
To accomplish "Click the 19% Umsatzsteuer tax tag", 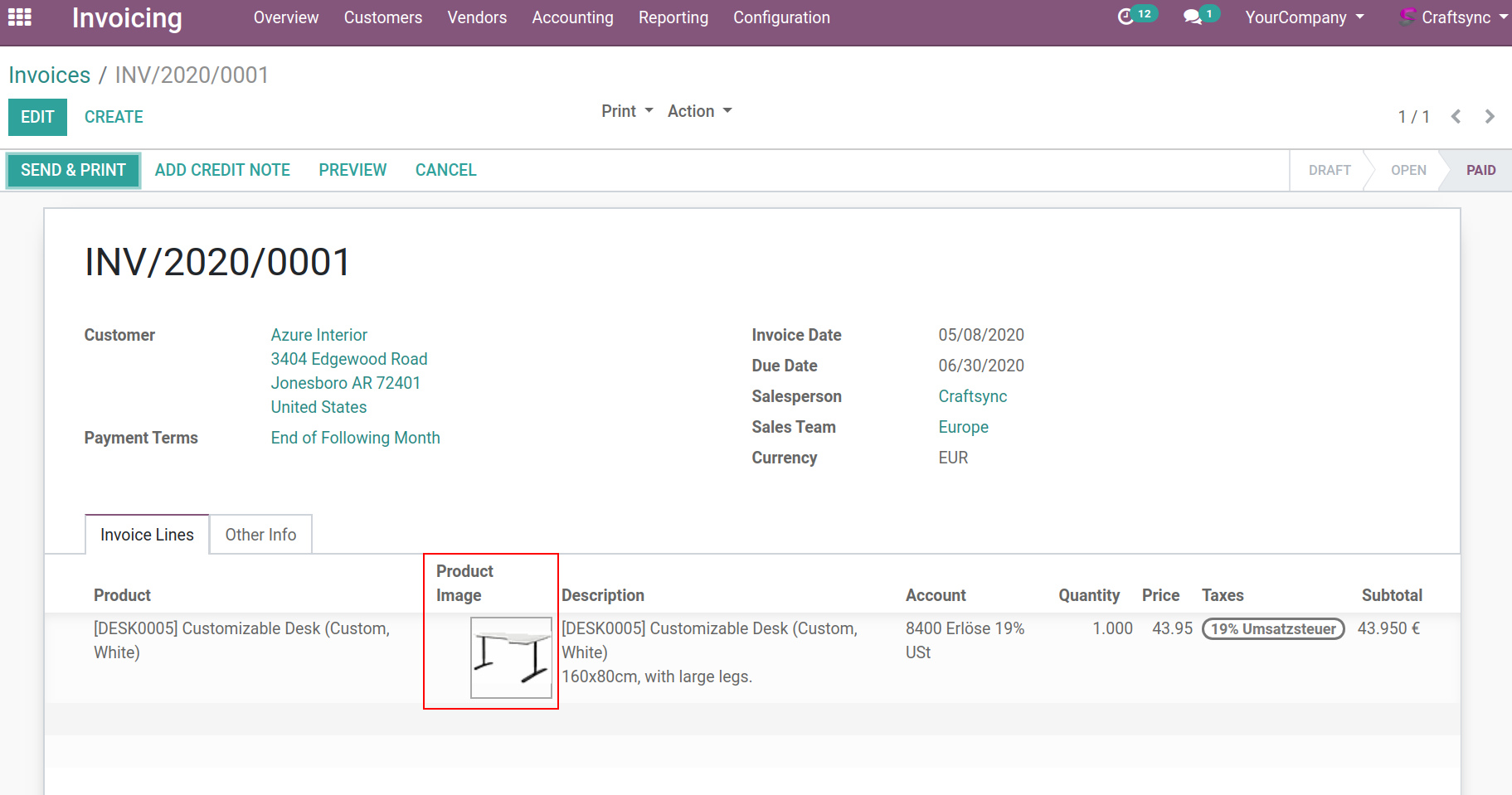I will (x=1272, y=629).
